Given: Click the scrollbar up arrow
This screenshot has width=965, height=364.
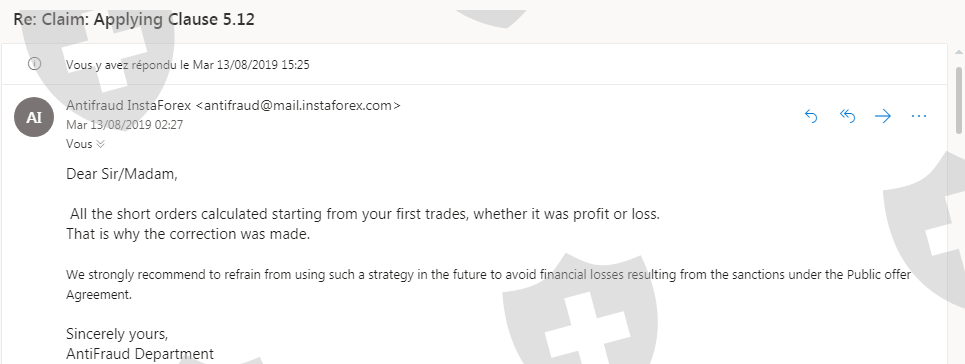Looking at the screenshot, I should click(x=959, y=54).
